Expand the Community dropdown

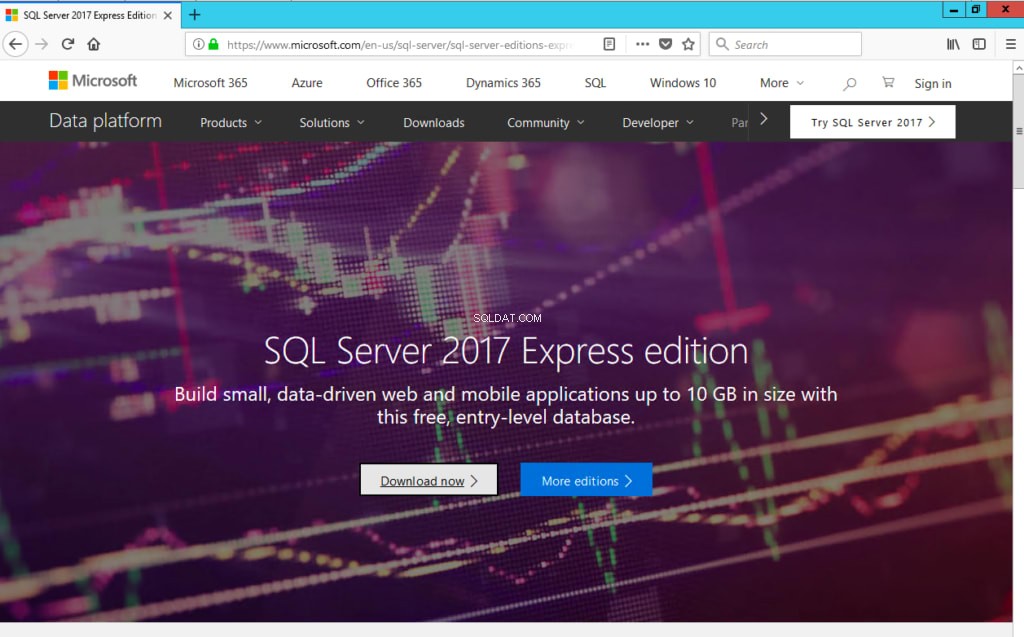click(545, 123)
